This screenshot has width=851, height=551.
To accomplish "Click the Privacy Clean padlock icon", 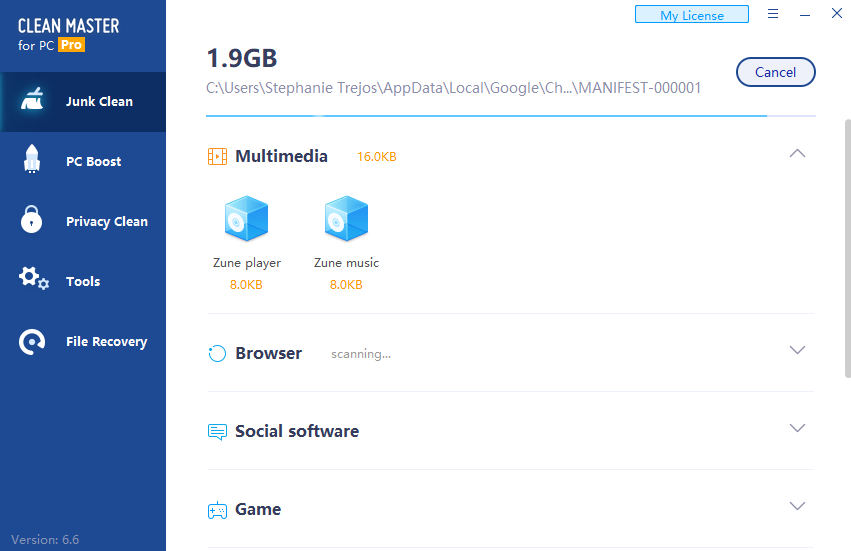I will [32, 220].
